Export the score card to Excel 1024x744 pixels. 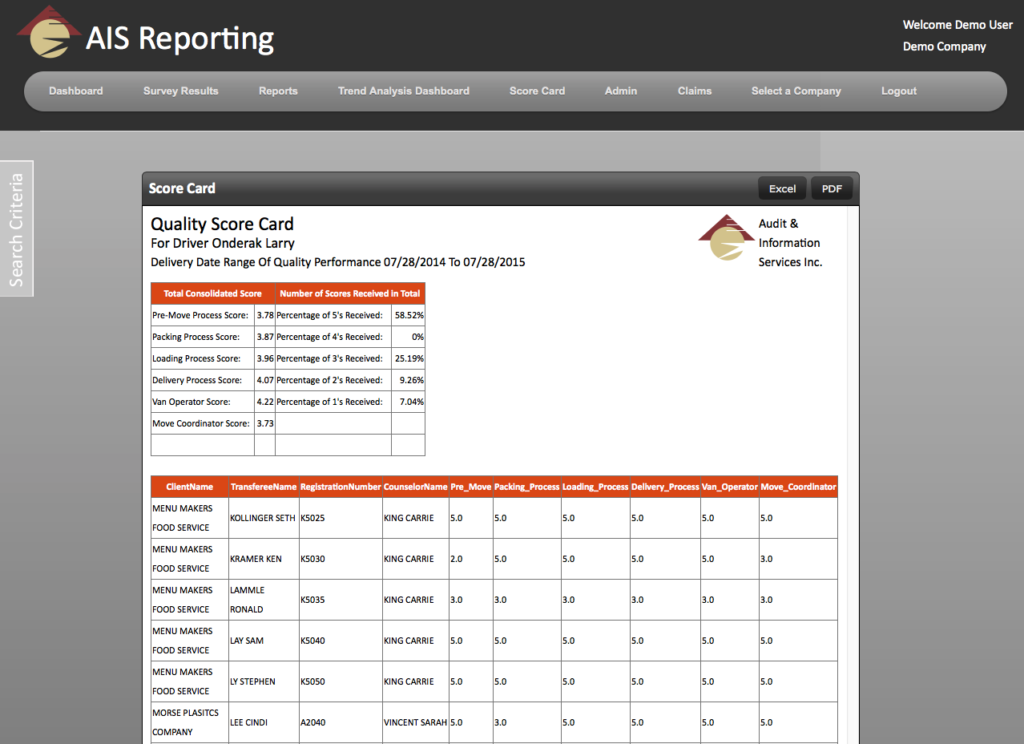pyautogui.click(x=782, y=189)
